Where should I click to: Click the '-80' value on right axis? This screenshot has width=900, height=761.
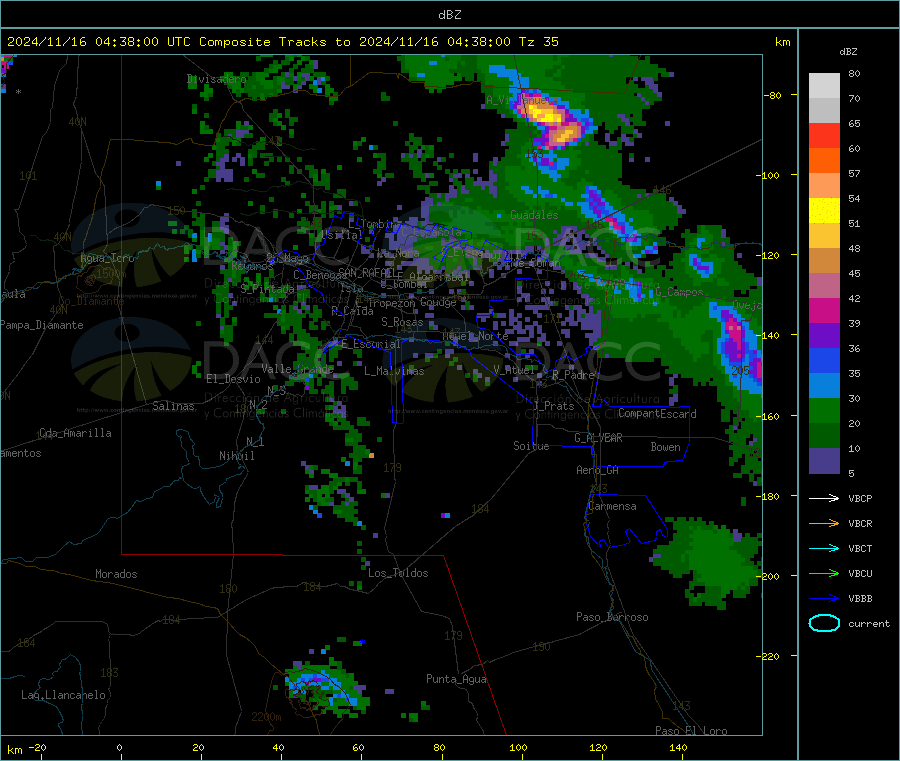pyautogui.click(x=773, y=95)
